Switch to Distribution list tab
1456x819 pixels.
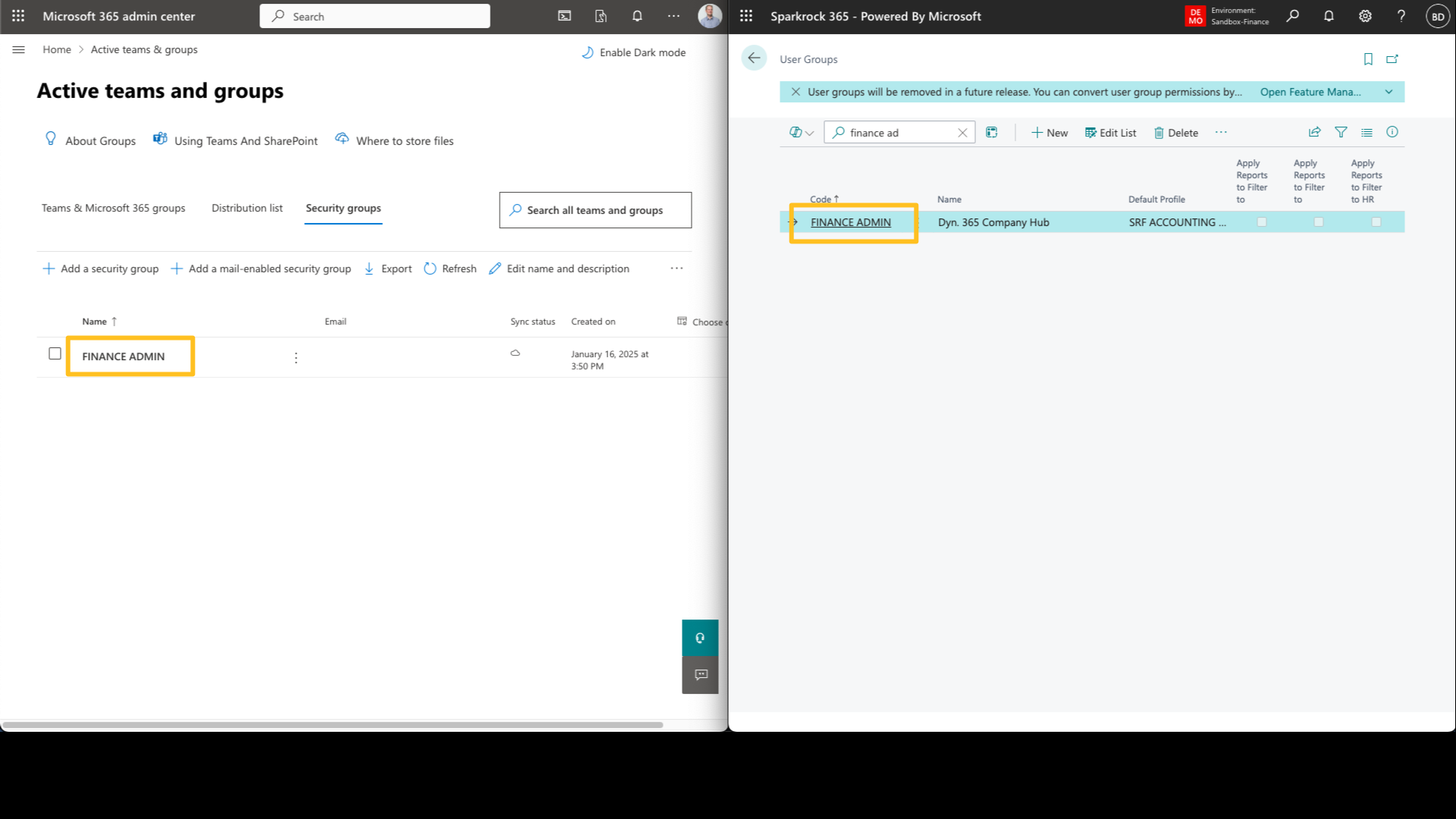coord(246,208)
